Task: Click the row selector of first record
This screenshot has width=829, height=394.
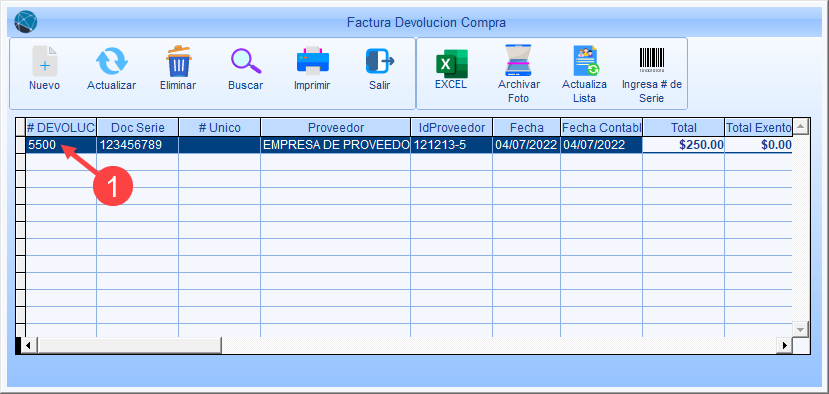Action: [x=21, y=145]
